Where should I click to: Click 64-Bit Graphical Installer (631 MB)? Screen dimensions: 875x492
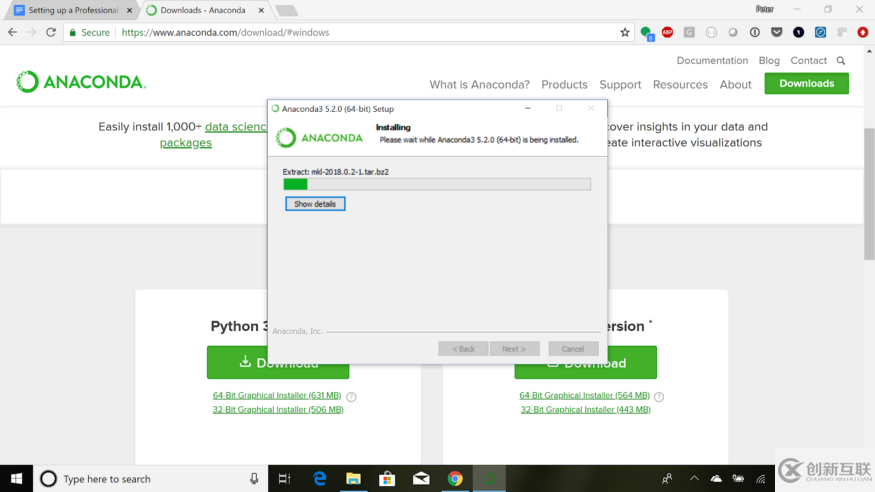[x=277, y=395]
